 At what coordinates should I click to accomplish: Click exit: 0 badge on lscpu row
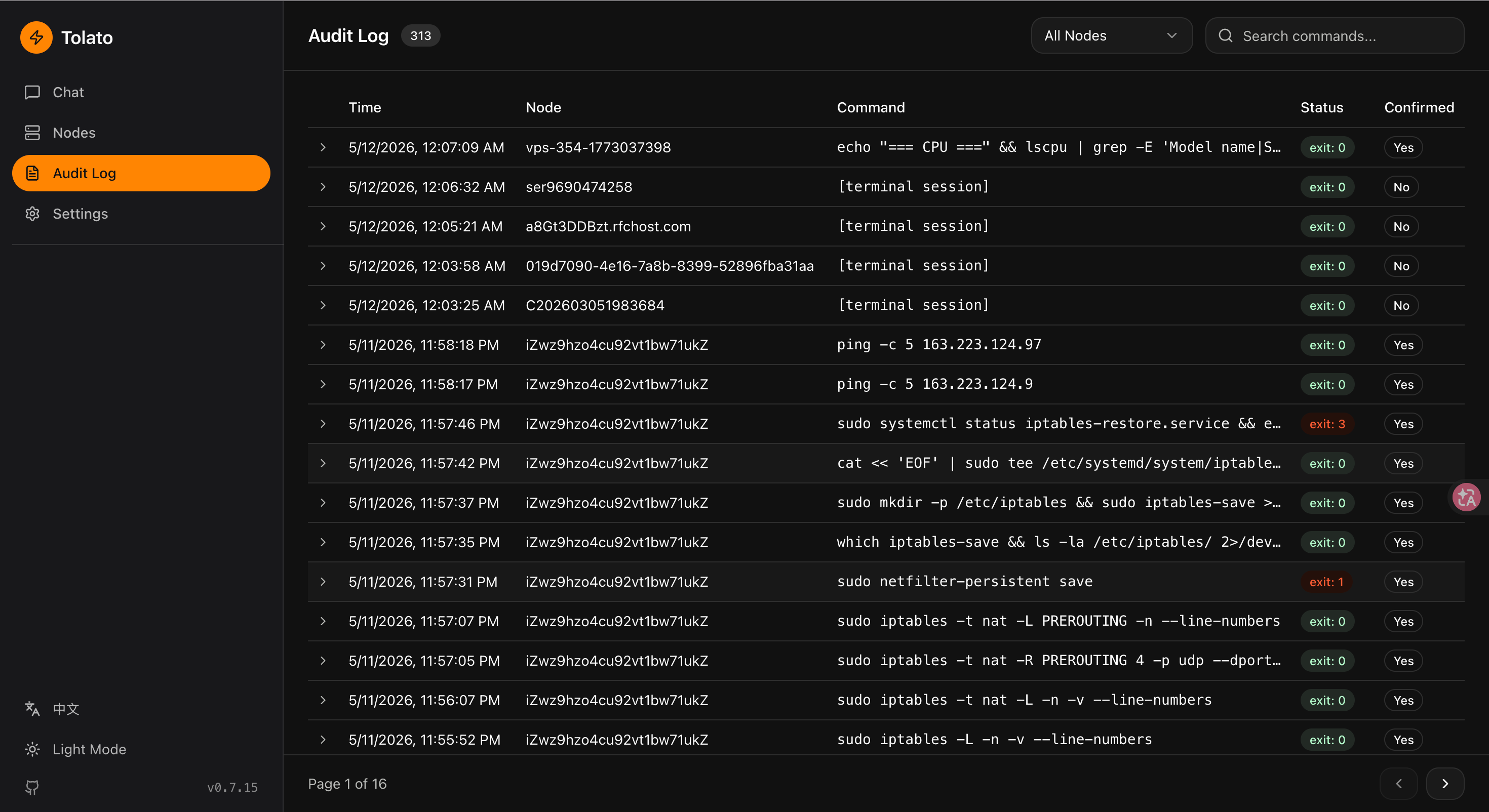tap(1327, 148)
